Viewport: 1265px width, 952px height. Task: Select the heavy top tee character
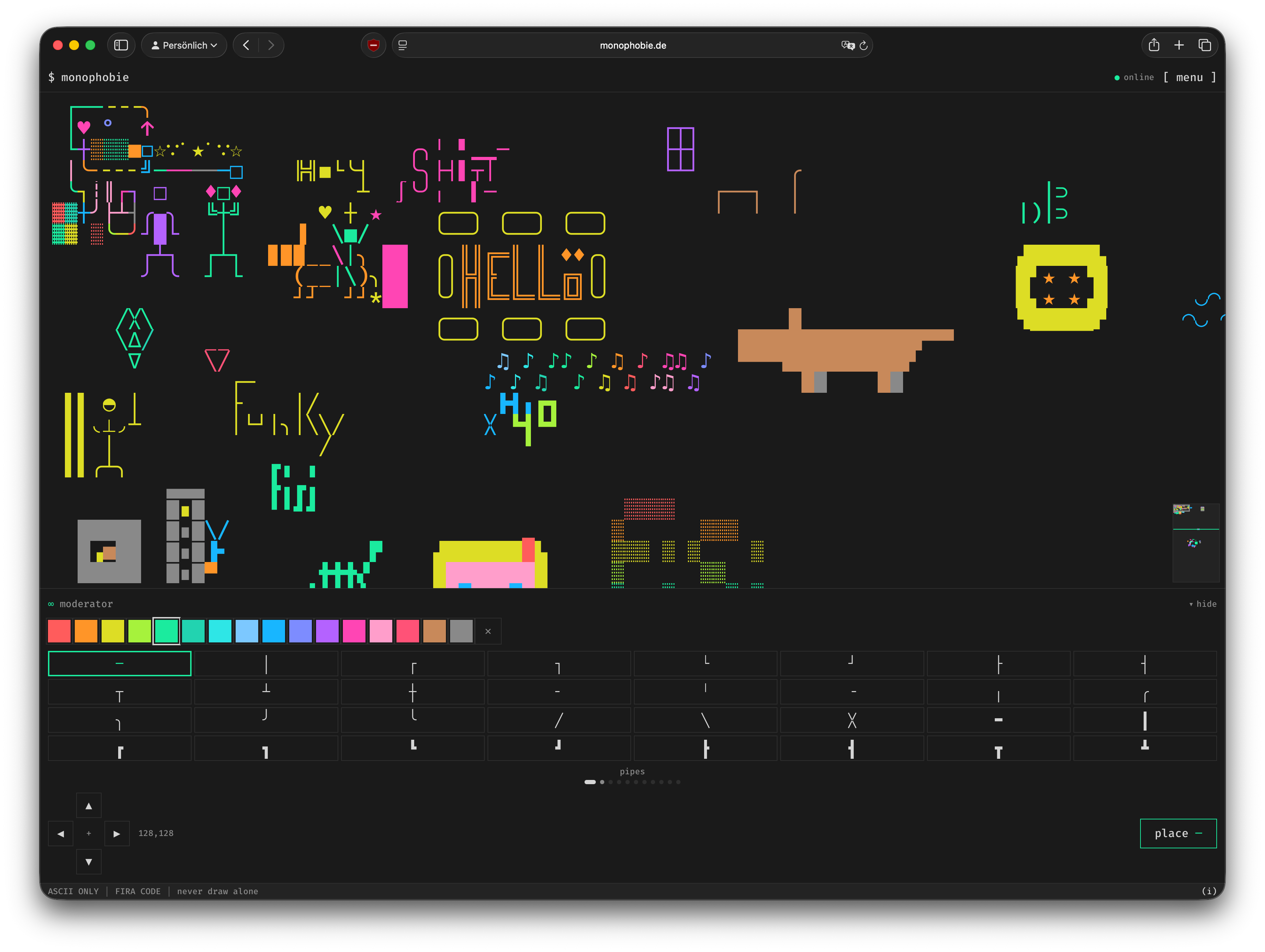[x=999, y=748]
